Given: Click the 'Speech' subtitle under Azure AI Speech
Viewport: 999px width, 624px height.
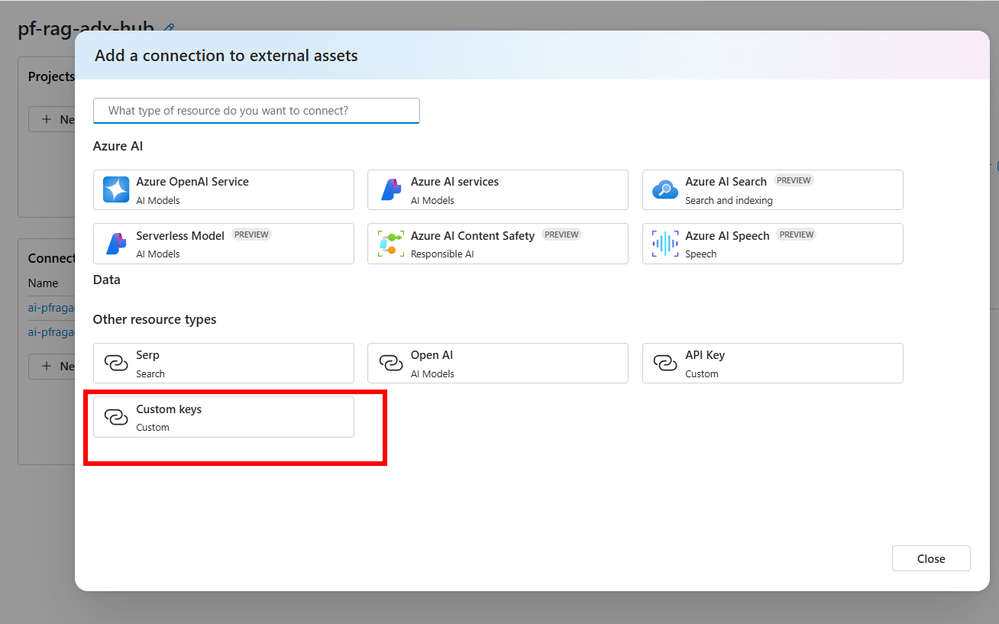Looking at the screenshot, I should tap(701, 254).
